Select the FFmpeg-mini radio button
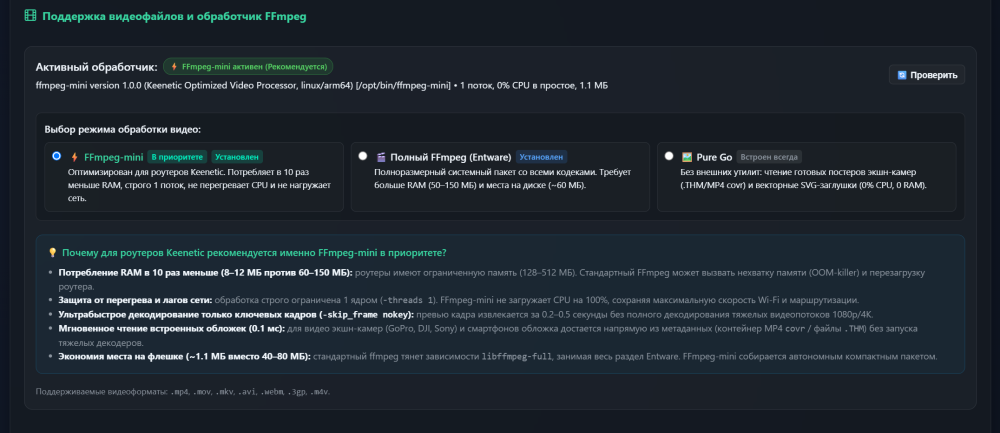This screenshot has width=1000, height=433. tap(57, 156)
